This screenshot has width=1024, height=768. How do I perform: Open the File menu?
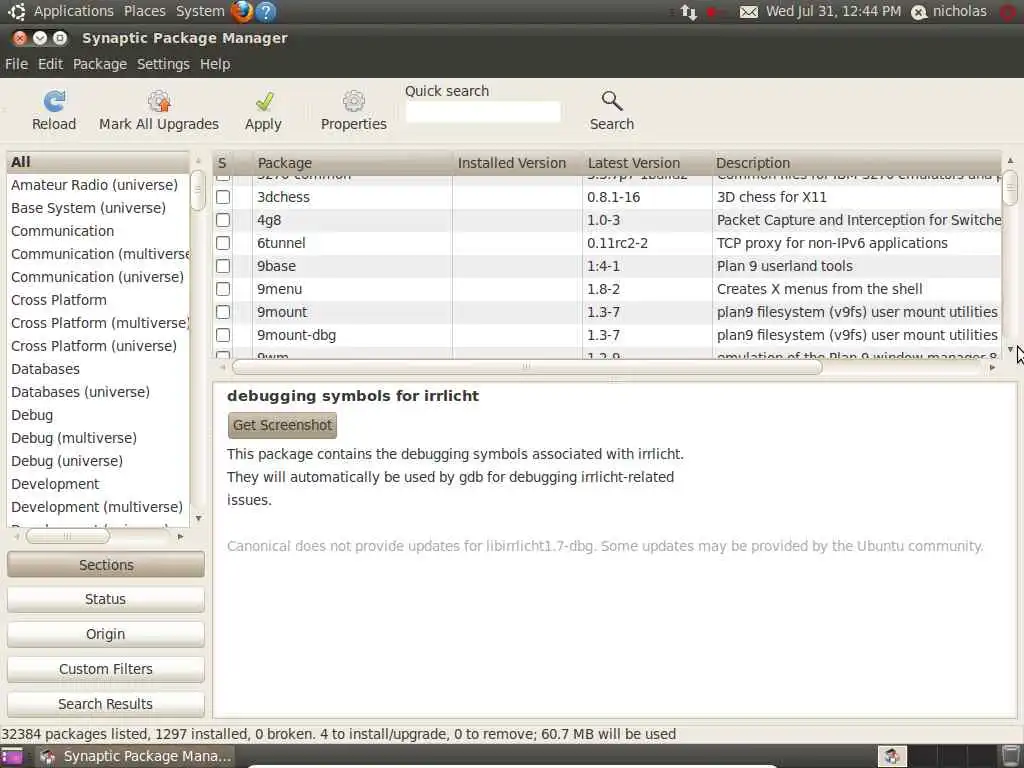(x=16, y=64)
